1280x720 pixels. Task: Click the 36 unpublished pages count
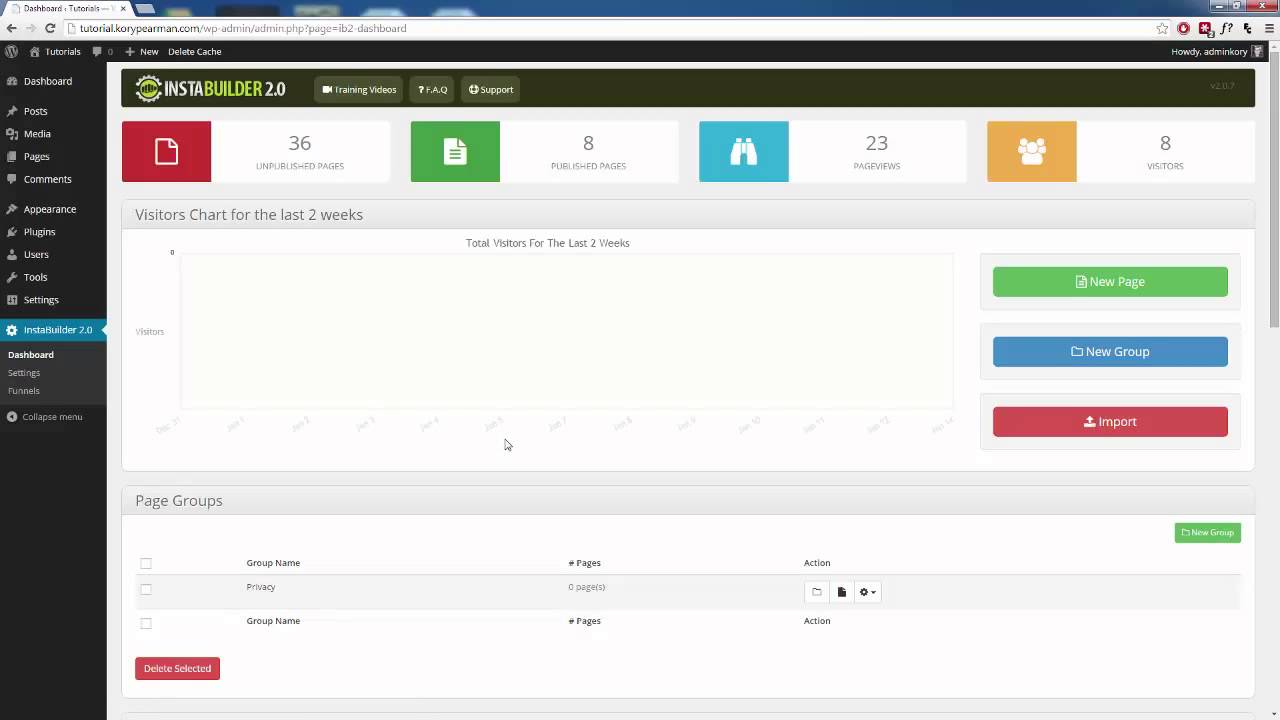300,144
